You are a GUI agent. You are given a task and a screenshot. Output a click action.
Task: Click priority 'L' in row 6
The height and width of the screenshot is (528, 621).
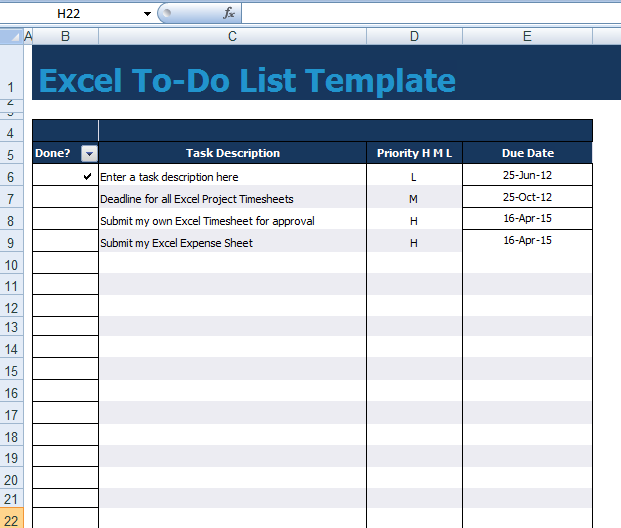pos(413,177)
